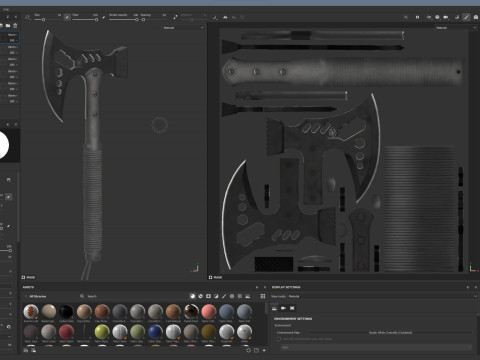Screen dimensions: 480x360
Task: Click the white brush alpha preview
Action: pos(3,145)
